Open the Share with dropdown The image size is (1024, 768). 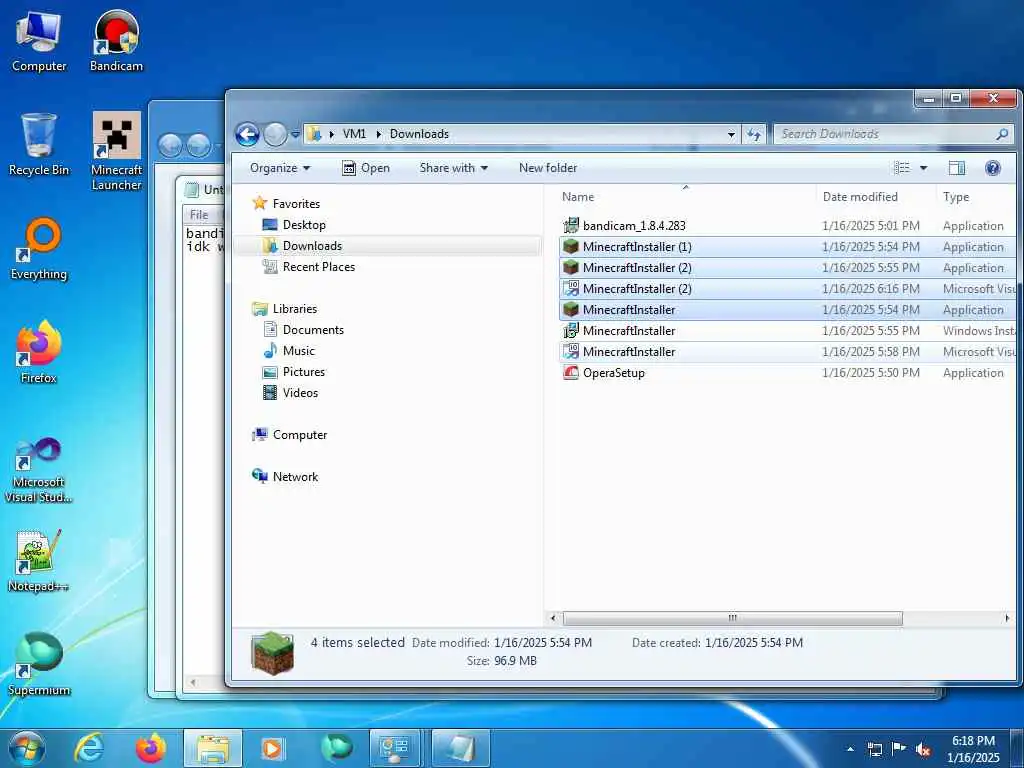(x=454, y=168)
